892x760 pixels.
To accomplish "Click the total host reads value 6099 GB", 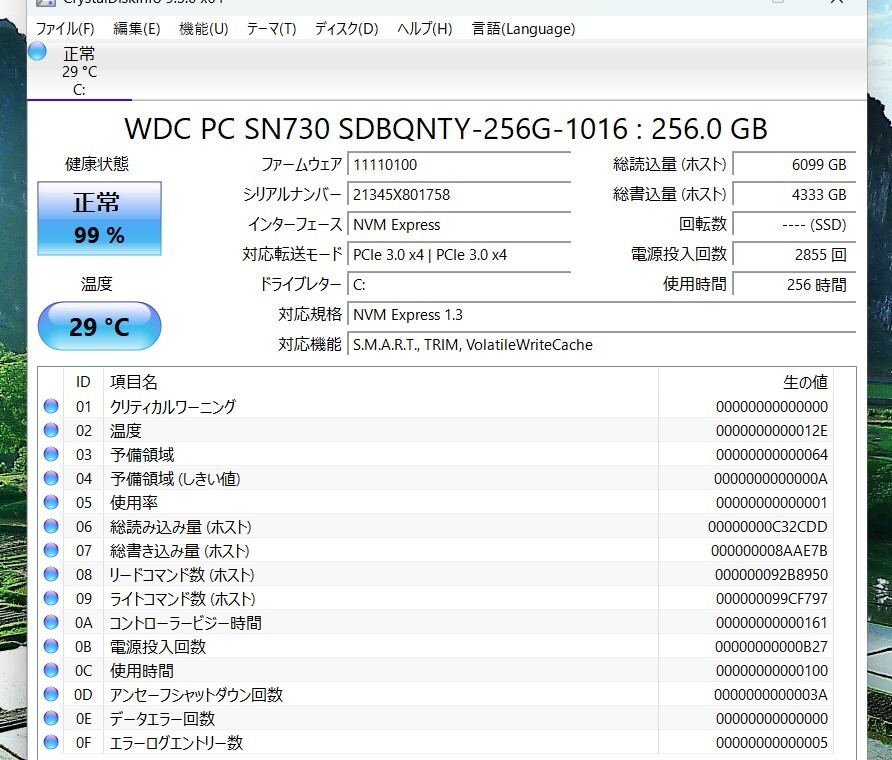I will coord(794,165).
